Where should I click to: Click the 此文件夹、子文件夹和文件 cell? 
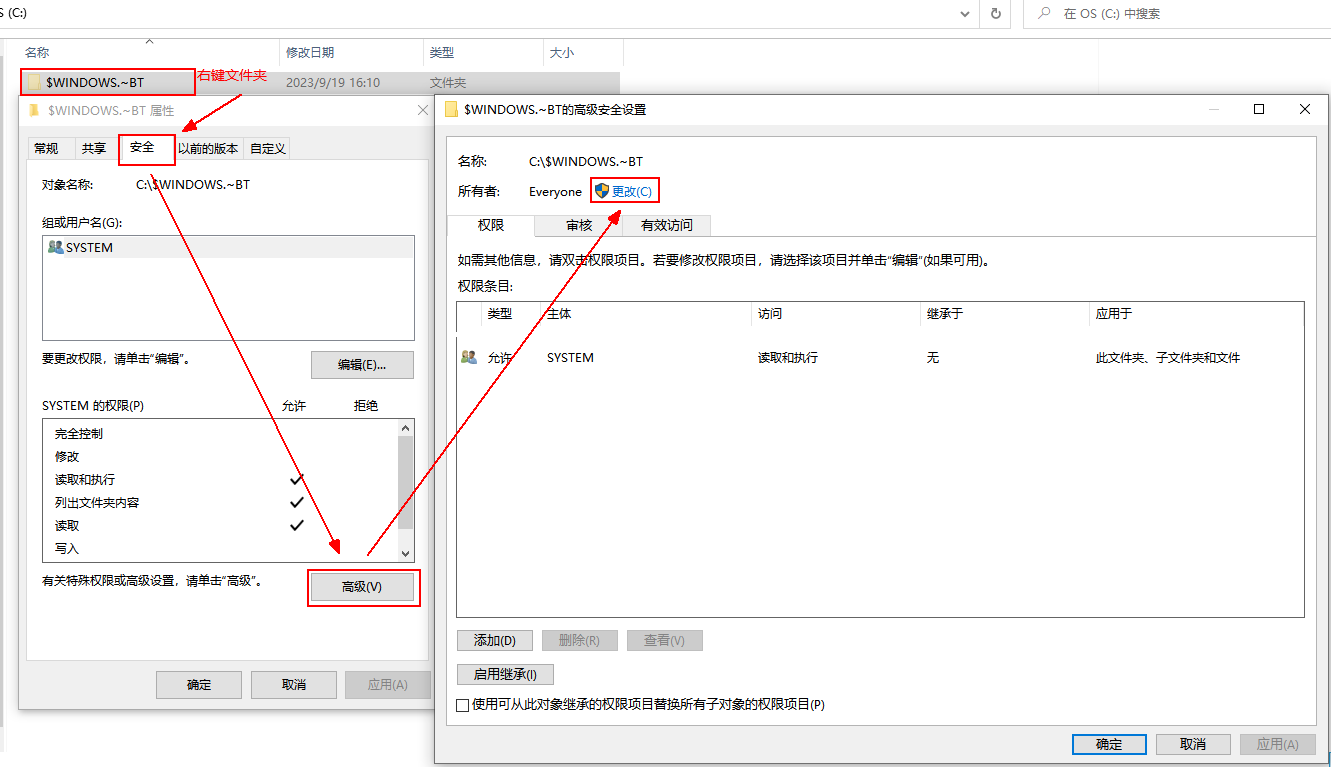(x=1168, y=358)
